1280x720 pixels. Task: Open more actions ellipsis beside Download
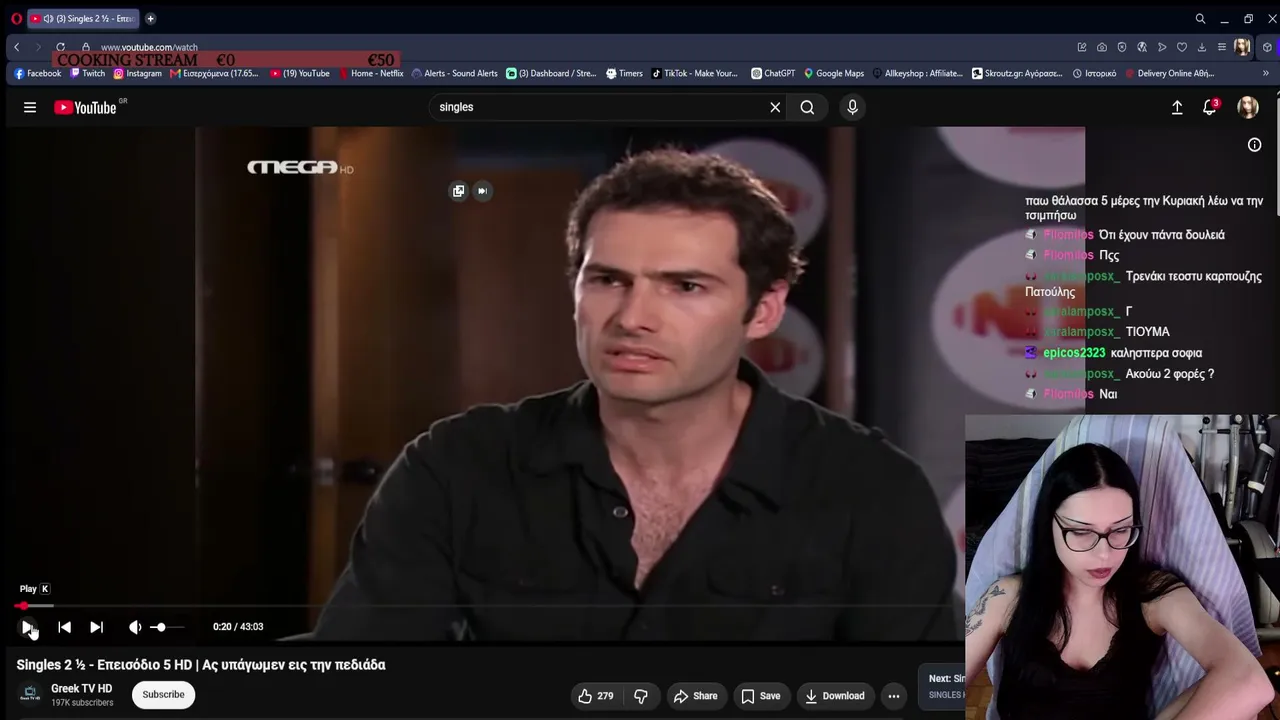click(894, 696)
